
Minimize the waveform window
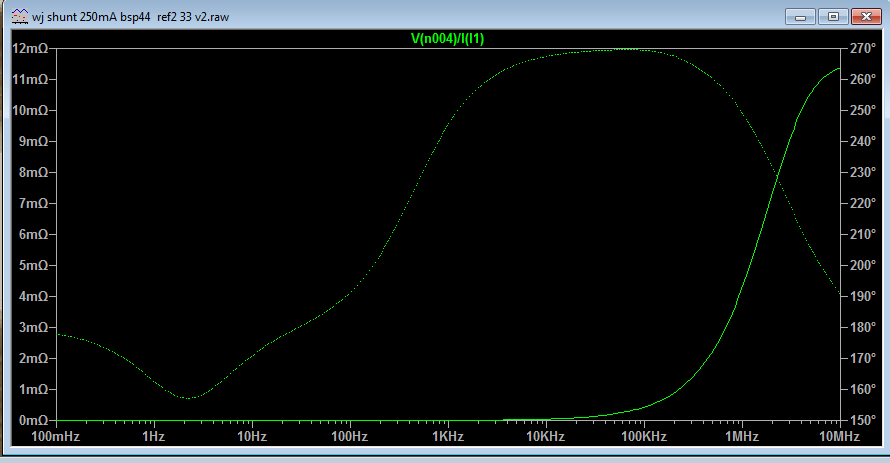click(x=800, y=17)
